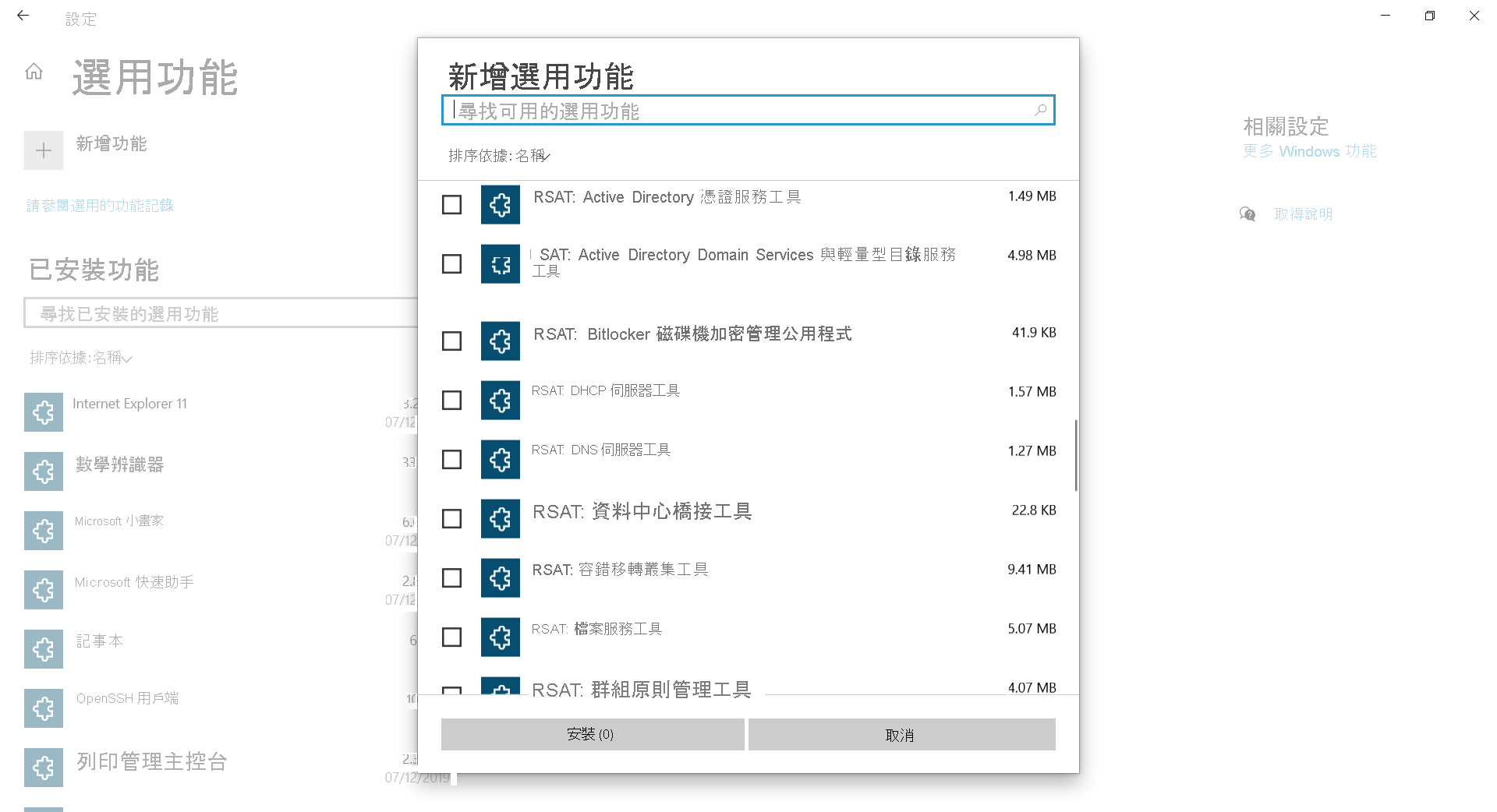Click 新增功能 label button
The height and width of the screenshot is (812, 1497).
111,143
